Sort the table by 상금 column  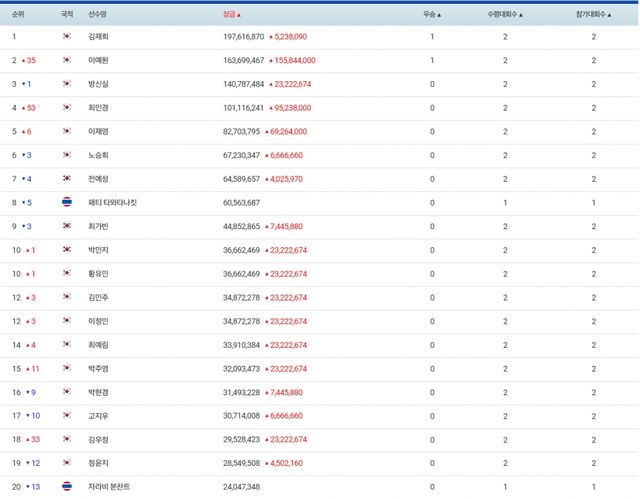[231, 15]
